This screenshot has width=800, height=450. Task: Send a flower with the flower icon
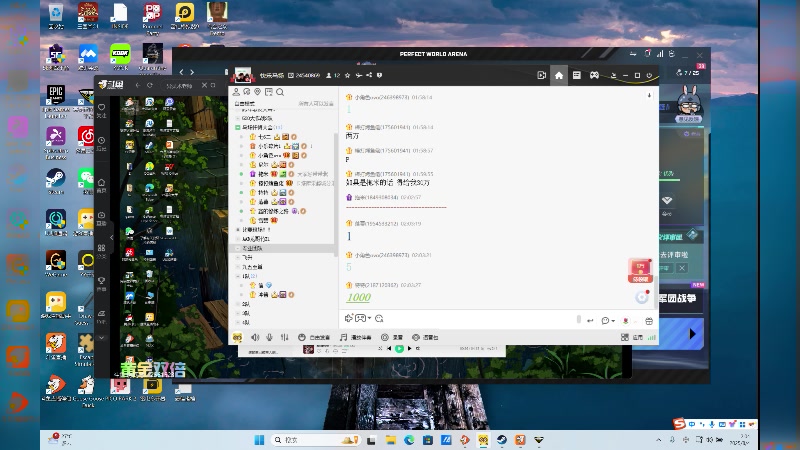(626, 321)
